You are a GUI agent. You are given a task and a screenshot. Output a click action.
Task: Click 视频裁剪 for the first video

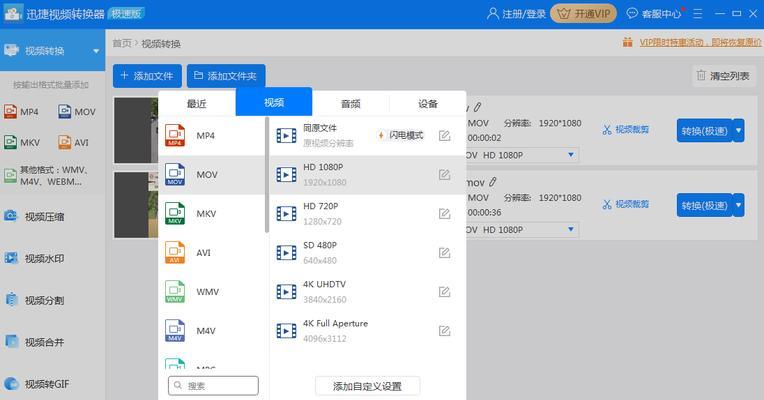pos(626,130)
